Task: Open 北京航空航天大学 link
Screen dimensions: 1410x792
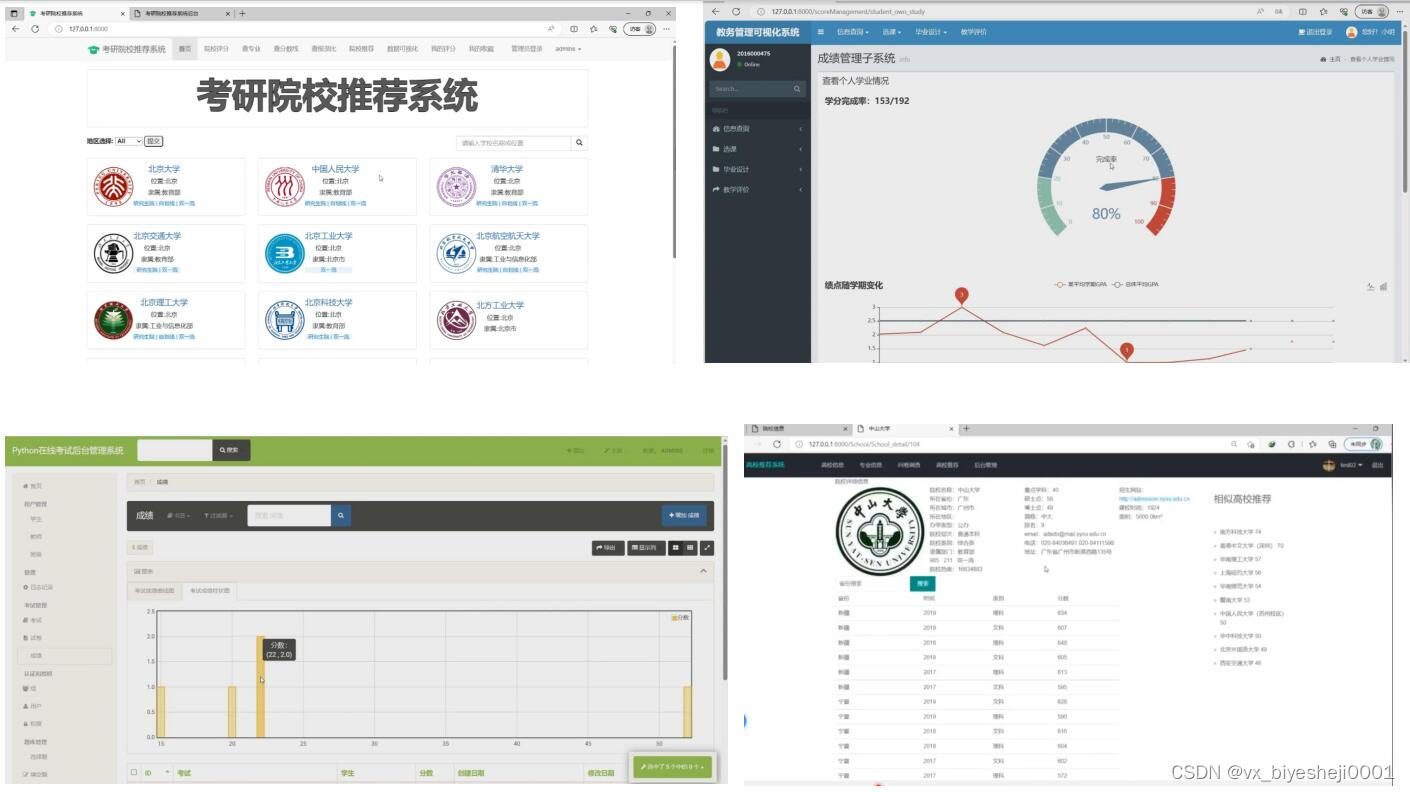Action: click(x=507, y=236)
